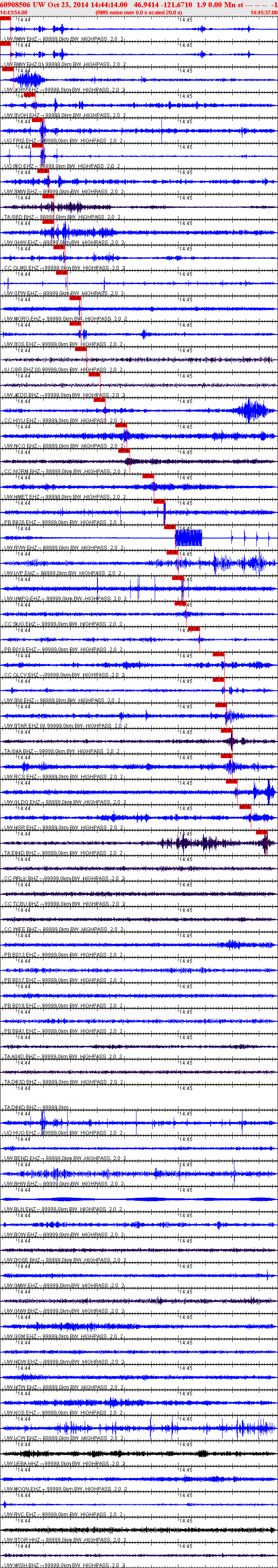Select the PB B017 EHZ station label

64,981
